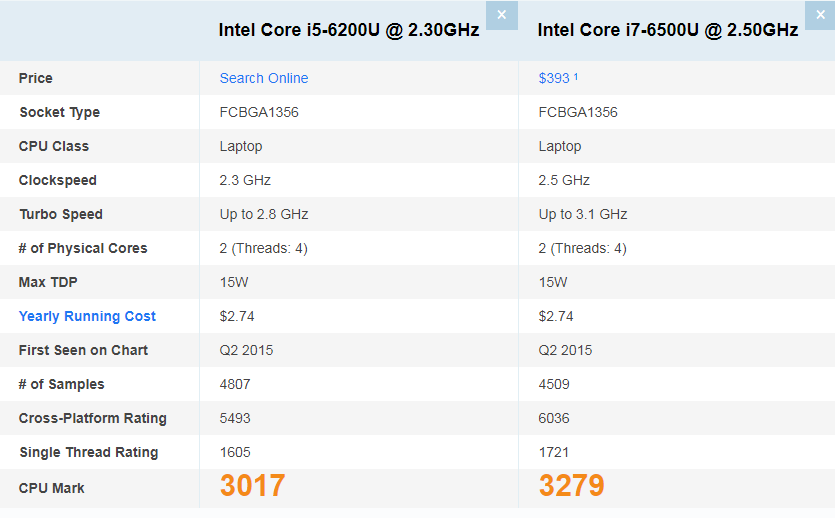The width and height of the screenshot is (835, 518).
Task: Click the 3017 CPU Mark score
Action: (252, 486)
